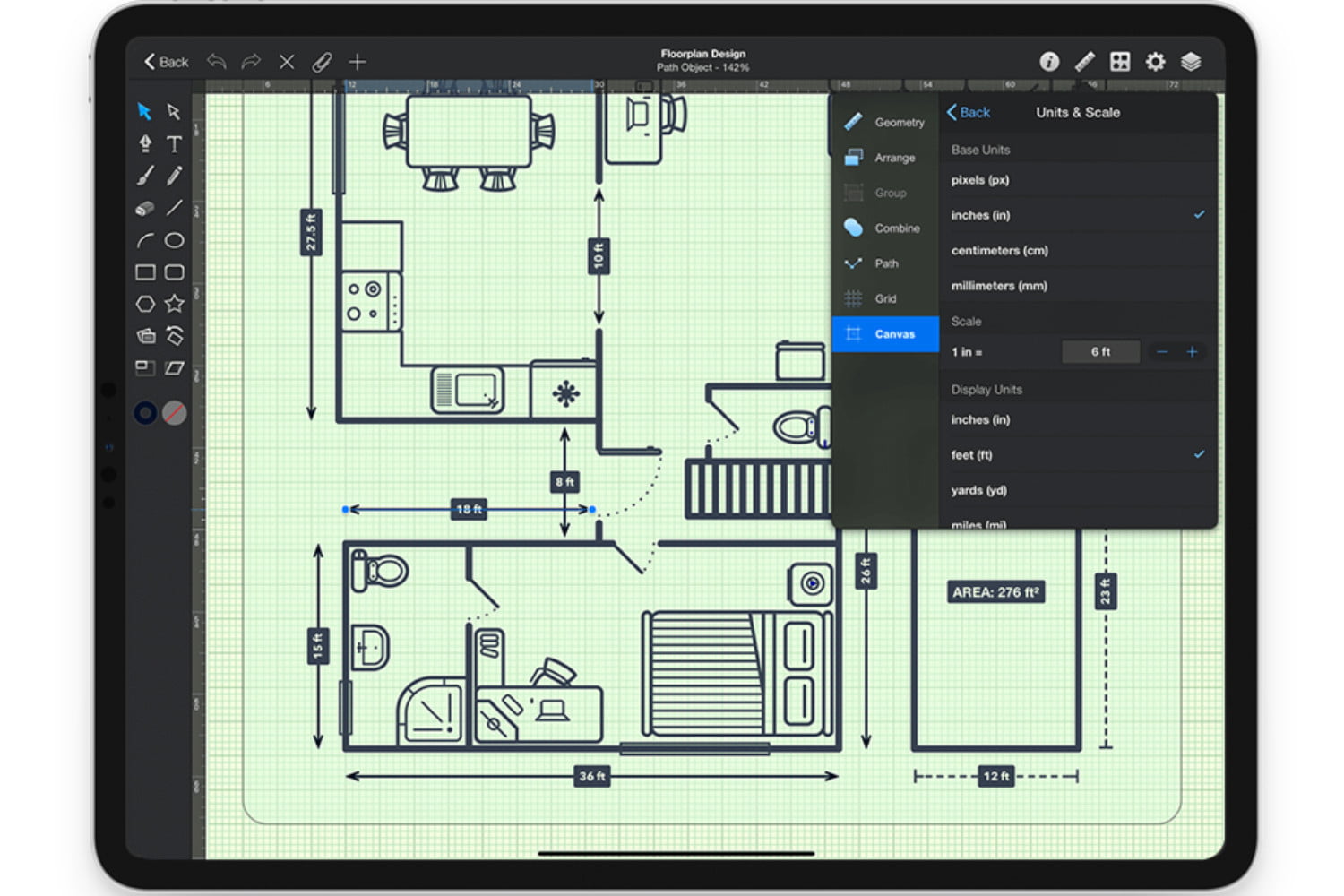Screen dimensions: 1344x896
Task: Open the settings gear icon
Action: [x=1155, y=62]
